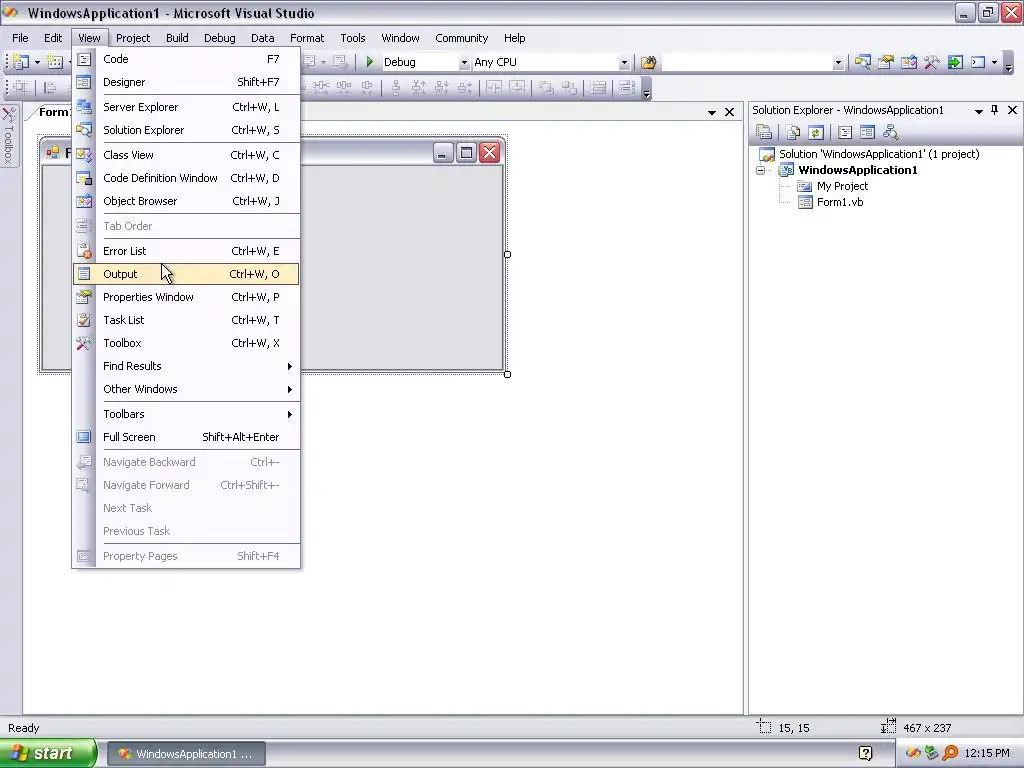
Task: Click the Object Browser toolbar icon
Action: pyautogui.click(x=908, y=62)
